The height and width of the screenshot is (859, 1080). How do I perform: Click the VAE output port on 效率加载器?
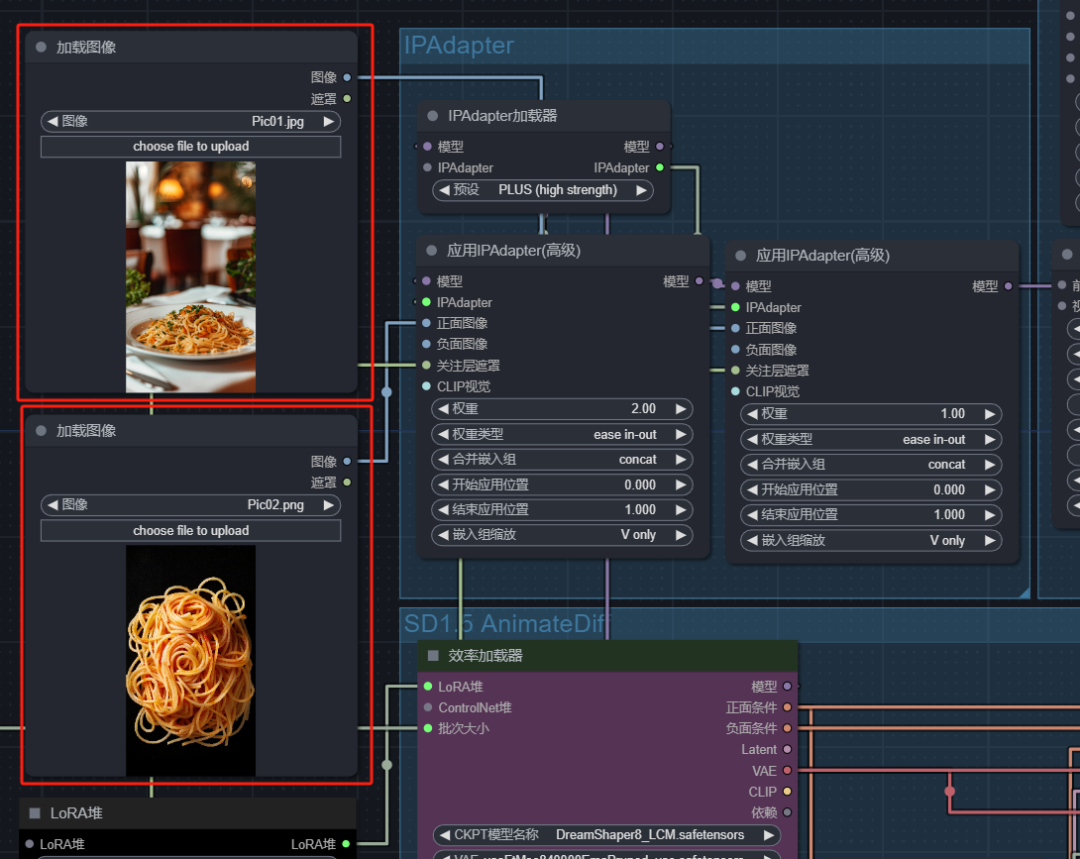coord(787,771)
